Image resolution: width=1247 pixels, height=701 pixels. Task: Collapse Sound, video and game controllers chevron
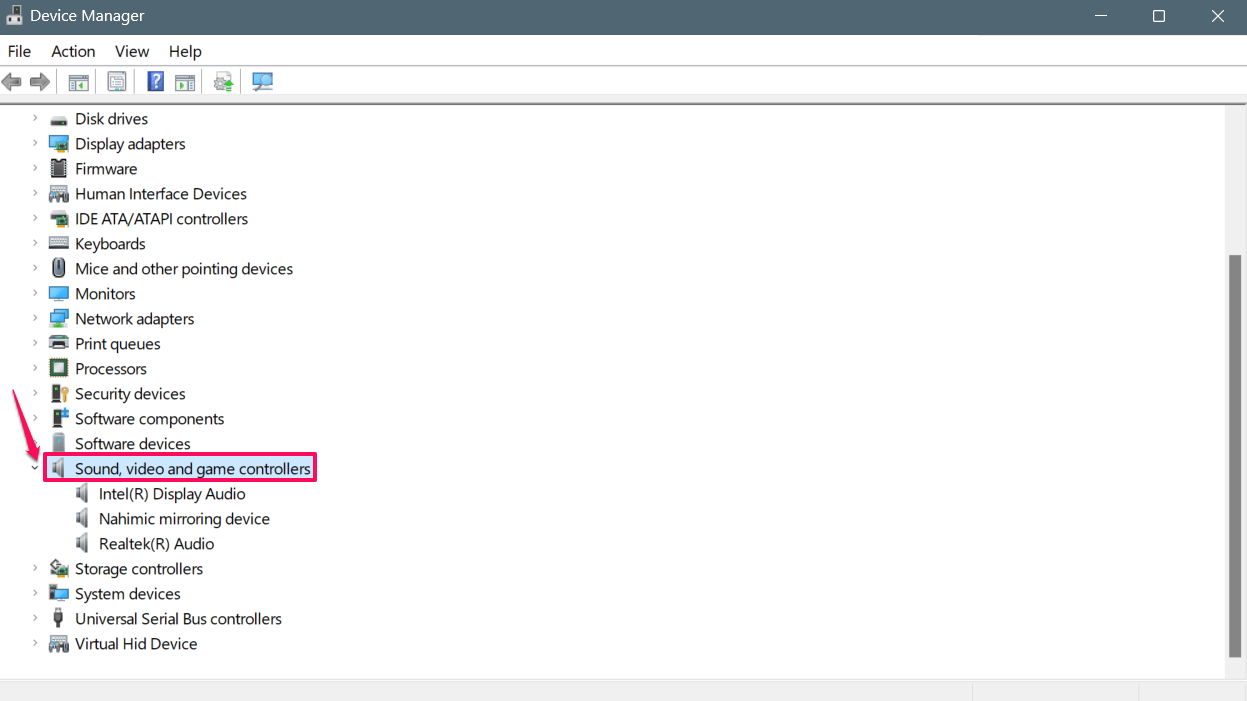(35, 468)
